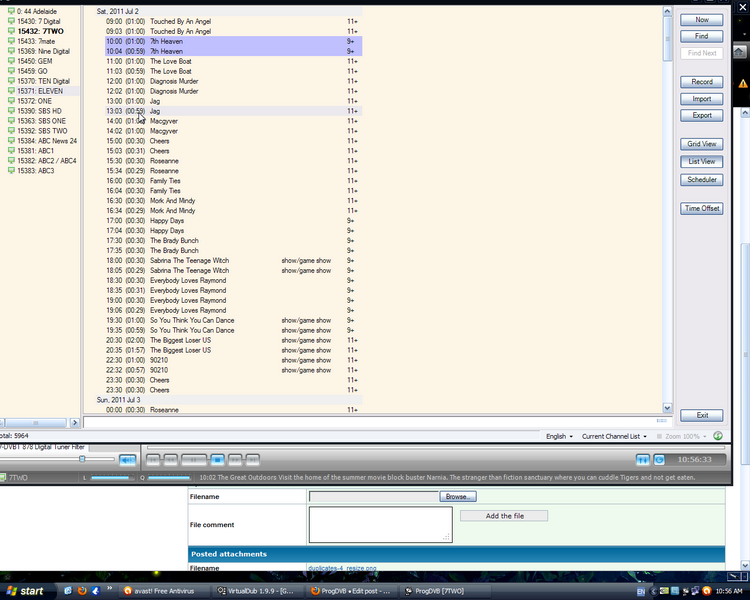Click the Record button
This screenshot has height=600, width=750.
tap(701, 82)
